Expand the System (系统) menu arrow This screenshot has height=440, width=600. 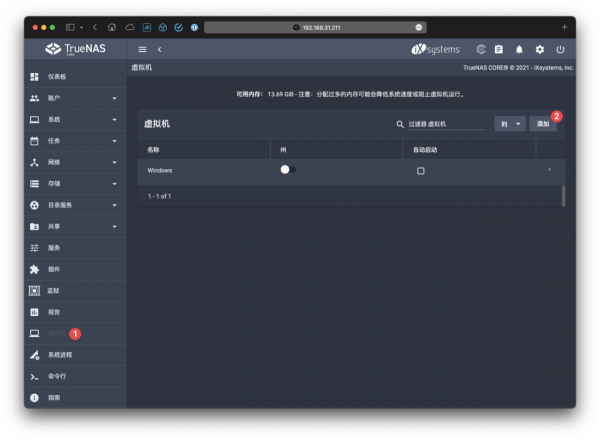pyautogui.click(x=114, y=120)
